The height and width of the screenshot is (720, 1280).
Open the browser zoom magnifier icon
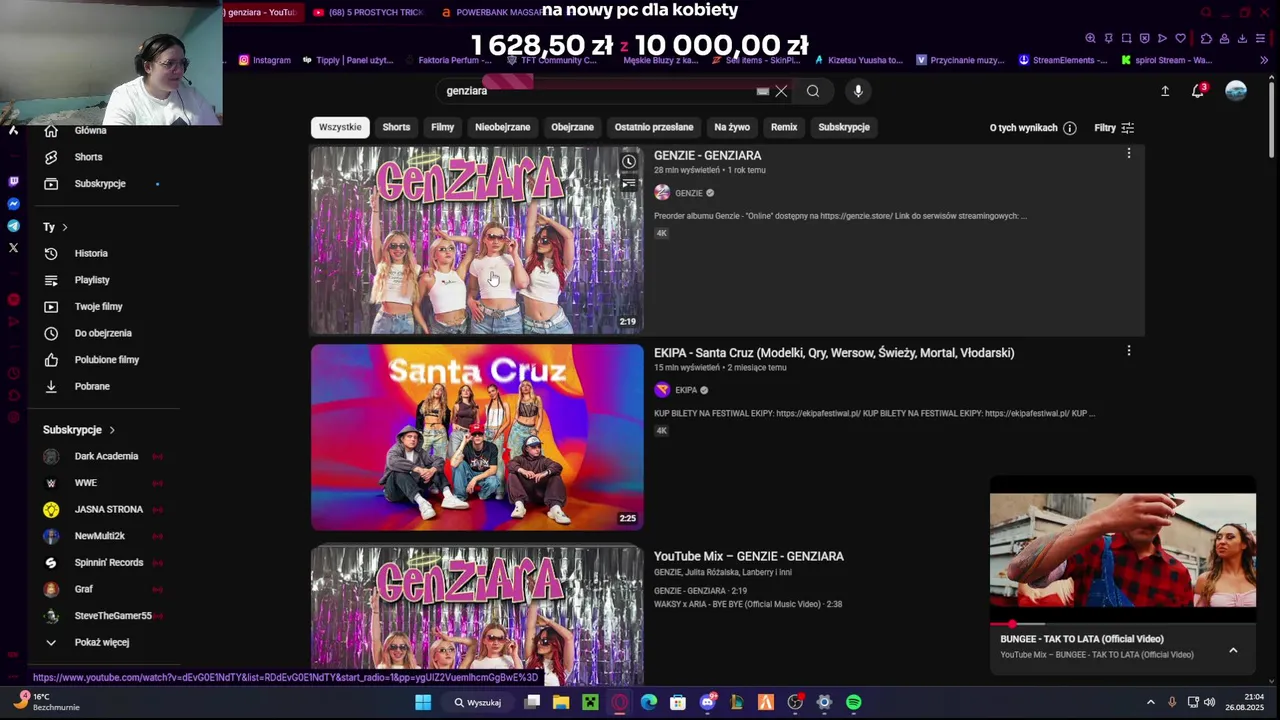pos(1090,38)
